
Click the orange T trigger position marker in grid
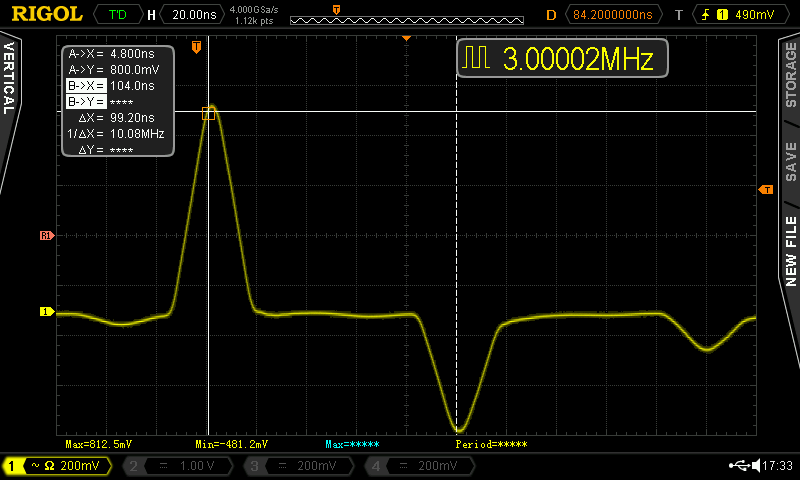[196, 47]
